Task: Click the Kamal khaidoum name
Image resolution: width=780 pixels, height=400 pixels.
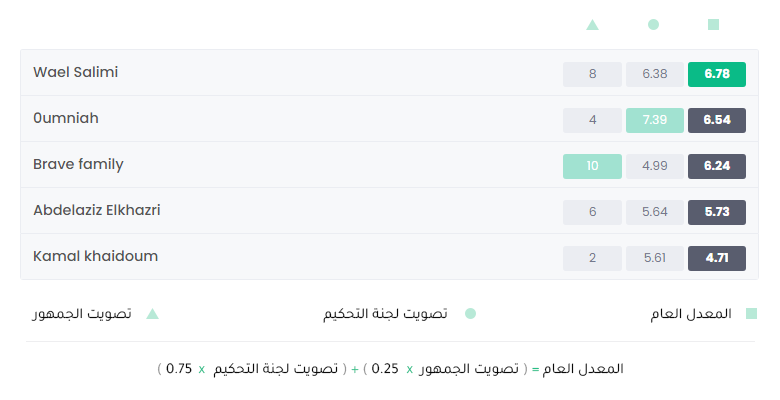Action: click(x=96, y=256)
